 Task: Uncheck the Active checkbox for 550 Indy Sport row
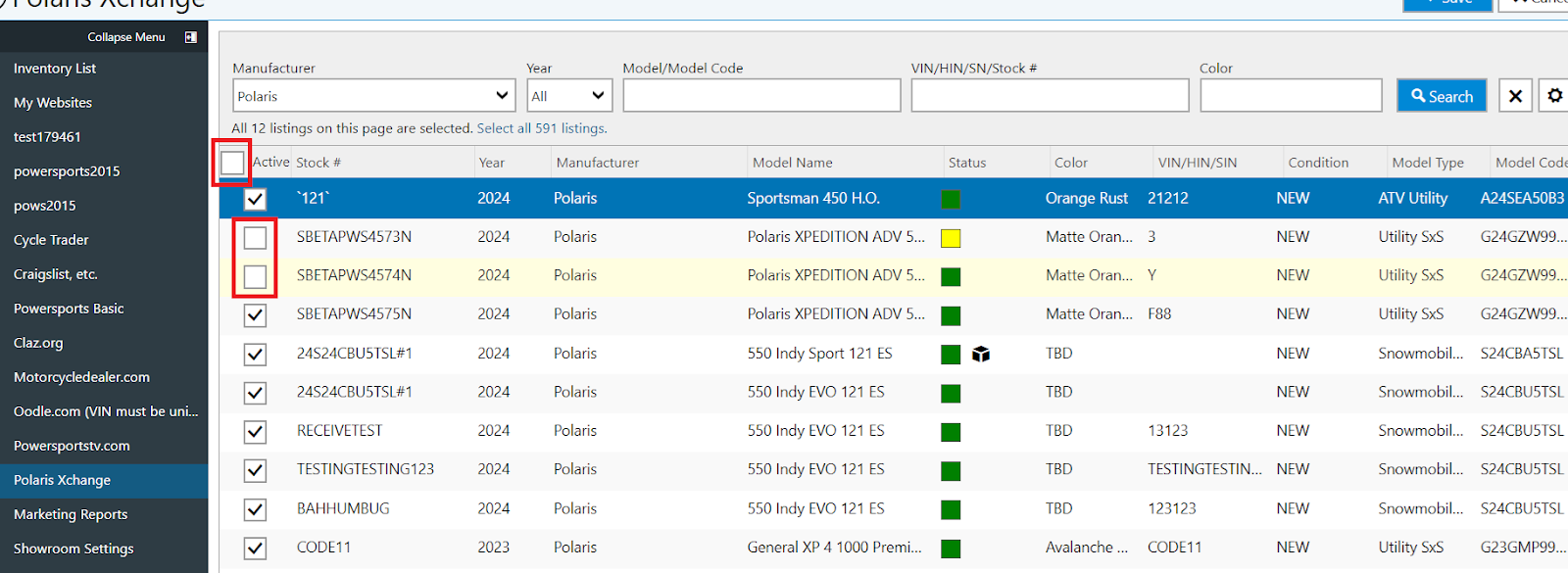pyautogui.click(x=255, y=354)
